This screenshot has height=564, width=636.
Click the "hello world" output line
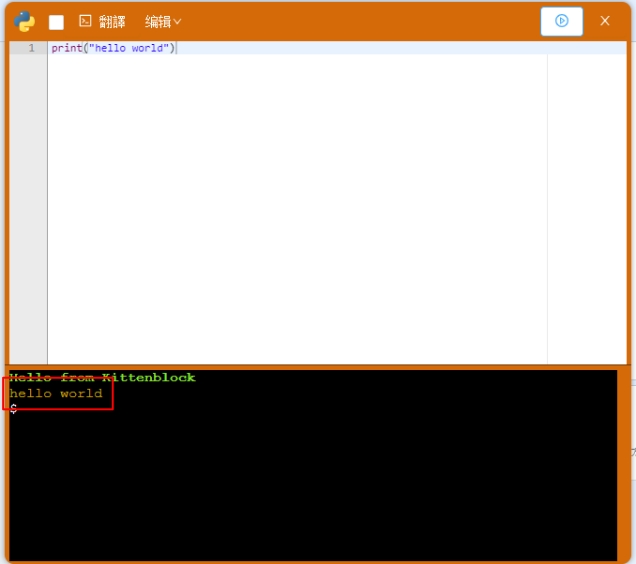56,394
